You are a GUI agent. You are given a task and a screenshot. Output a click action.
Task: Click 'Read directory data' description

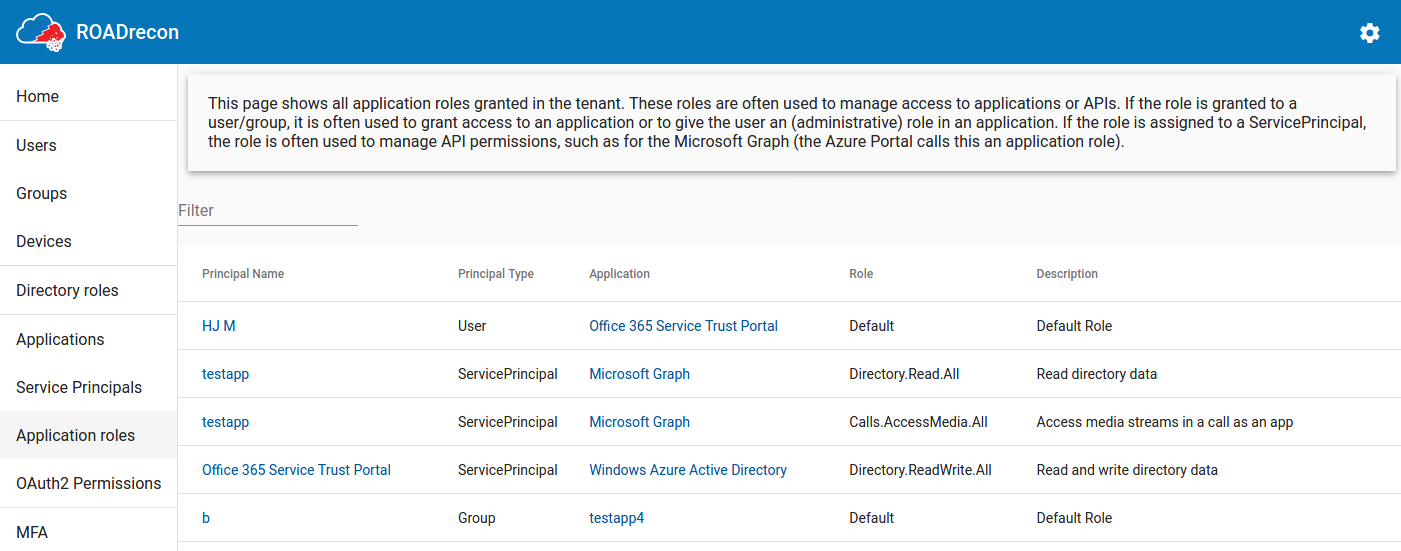1096,374
